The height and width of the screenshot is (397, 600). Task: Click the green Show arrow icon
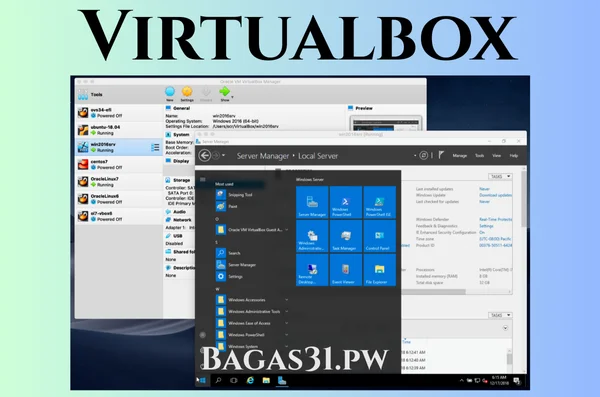point(224,91)
